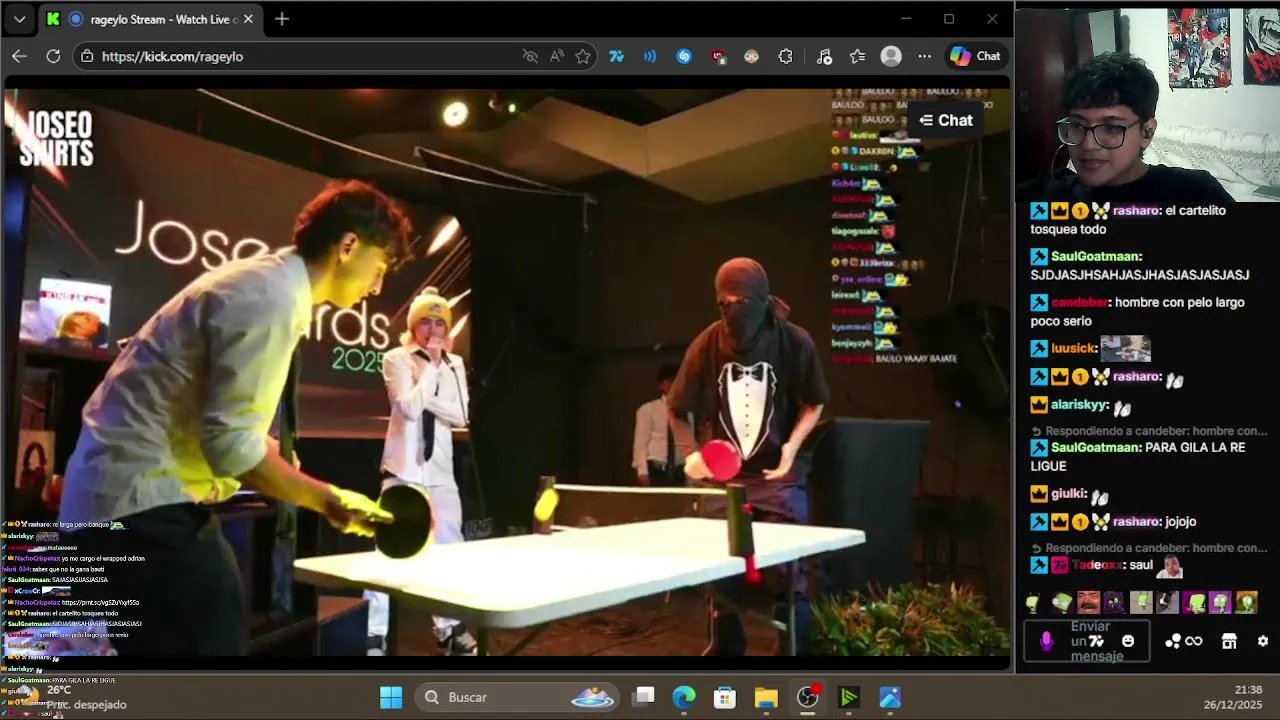The image size is (1280, 720).
Task: Open the red uBlock-style extension icon
Action: click(x=718, y=56)
